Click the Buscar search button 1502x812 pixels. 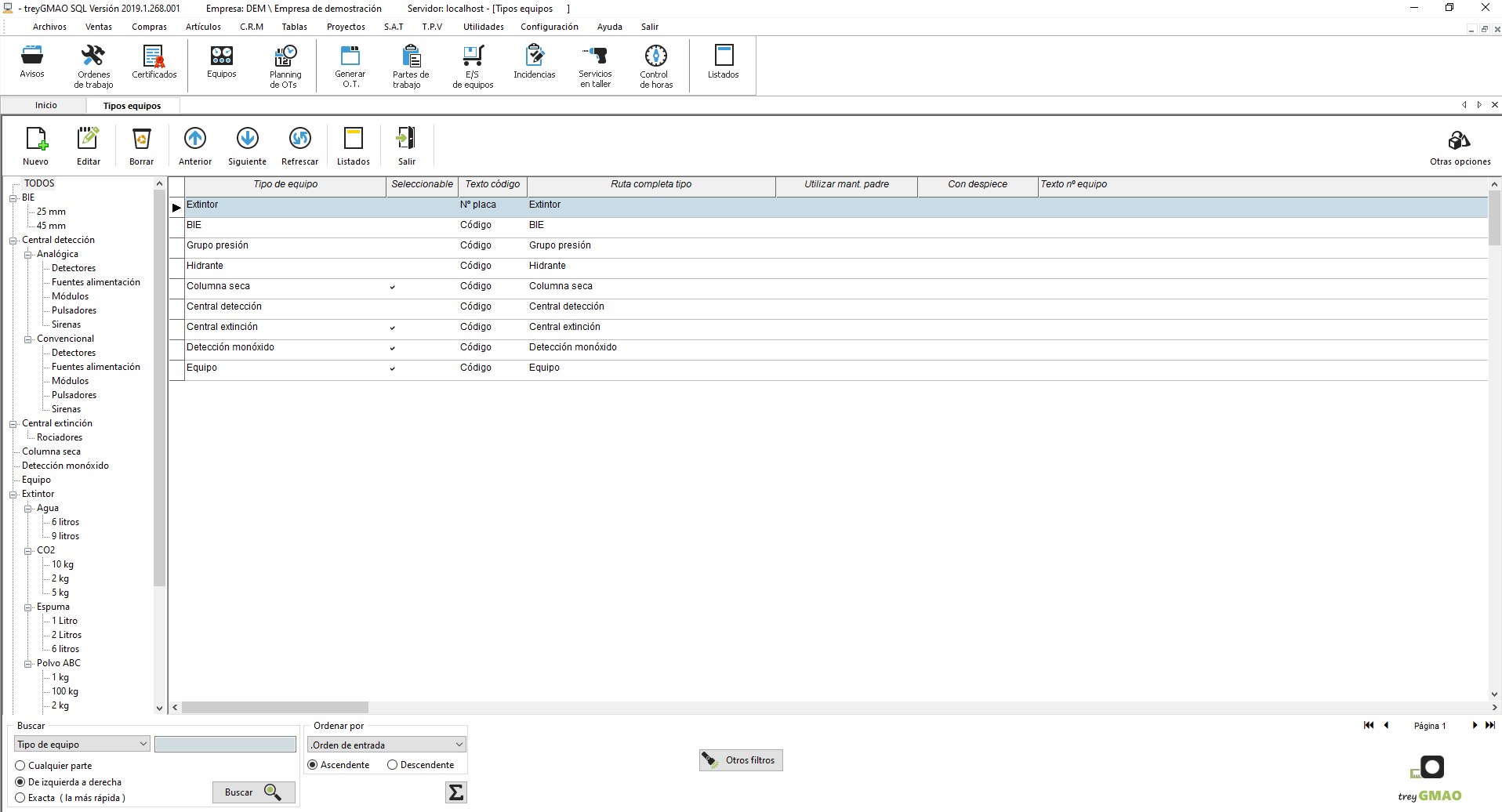tap(253, 792)
